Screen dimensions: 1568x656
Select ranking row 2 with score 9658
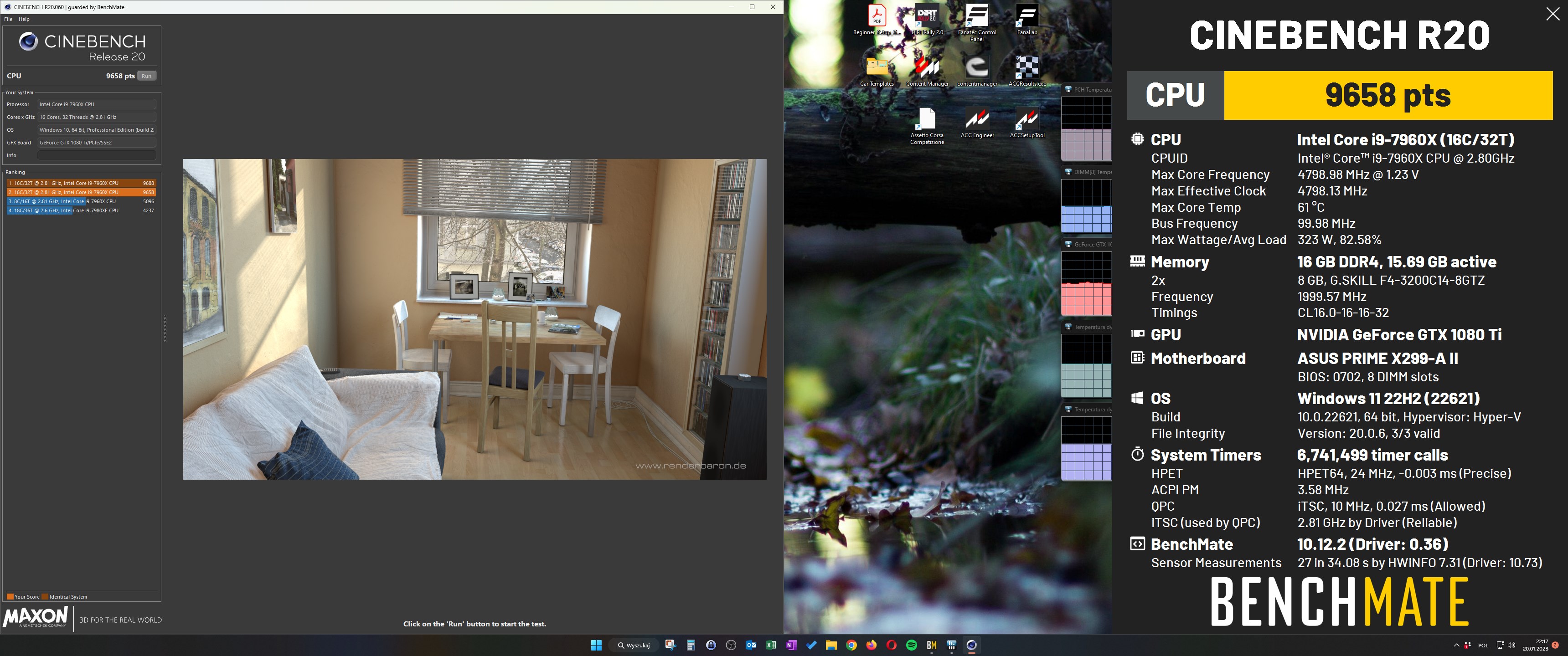coord(81,192)
